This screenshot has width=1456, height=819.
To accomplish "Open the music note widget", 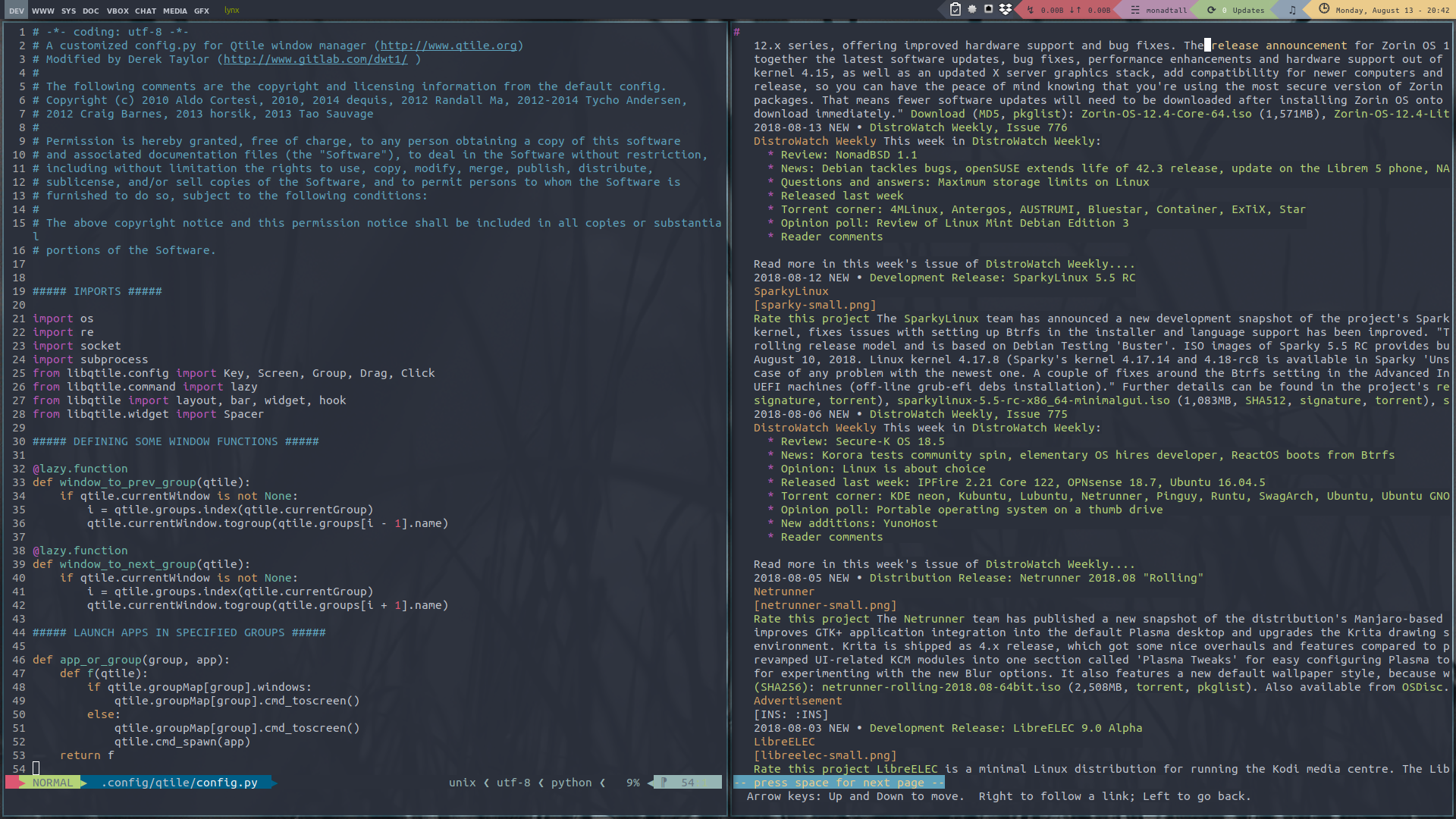I will click(x=1292, y=11).
